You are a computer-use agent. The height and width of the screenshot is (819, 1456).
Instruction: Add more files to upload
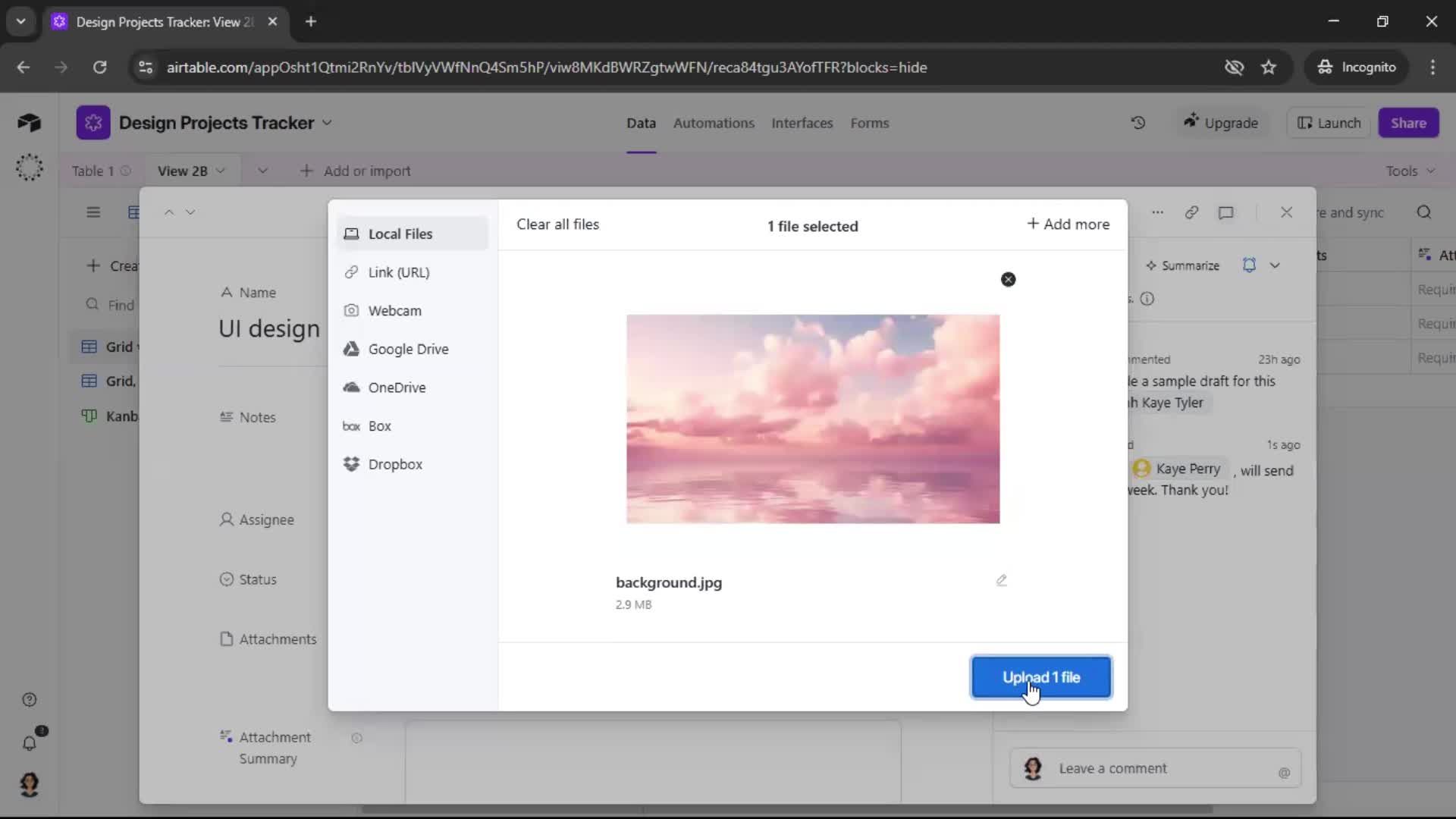coord(1068,224)
